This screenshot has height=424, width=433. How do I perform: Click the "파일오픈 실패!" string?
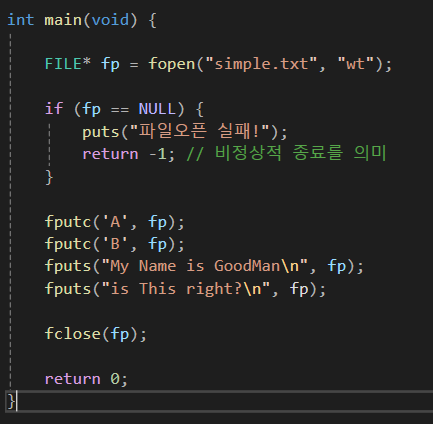click(x=199, y=131)
